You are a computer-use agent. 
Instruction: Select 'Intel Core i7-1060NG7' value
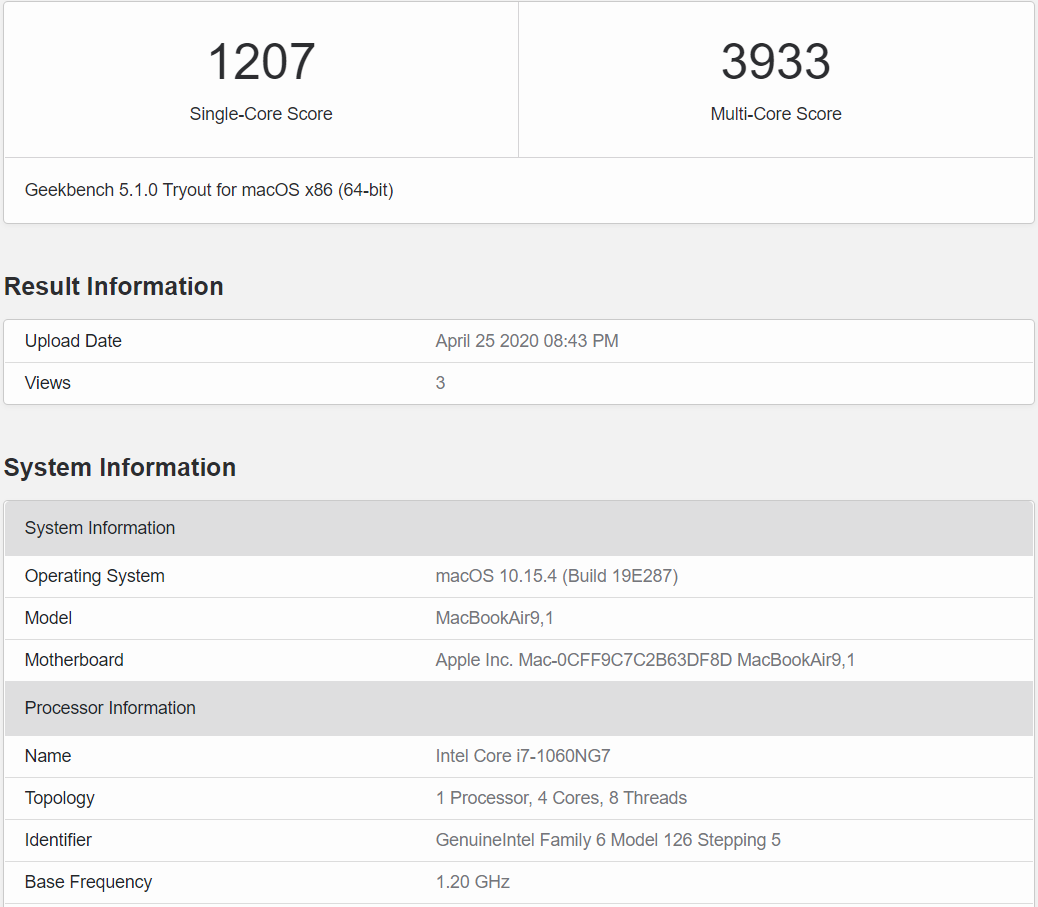523,756
